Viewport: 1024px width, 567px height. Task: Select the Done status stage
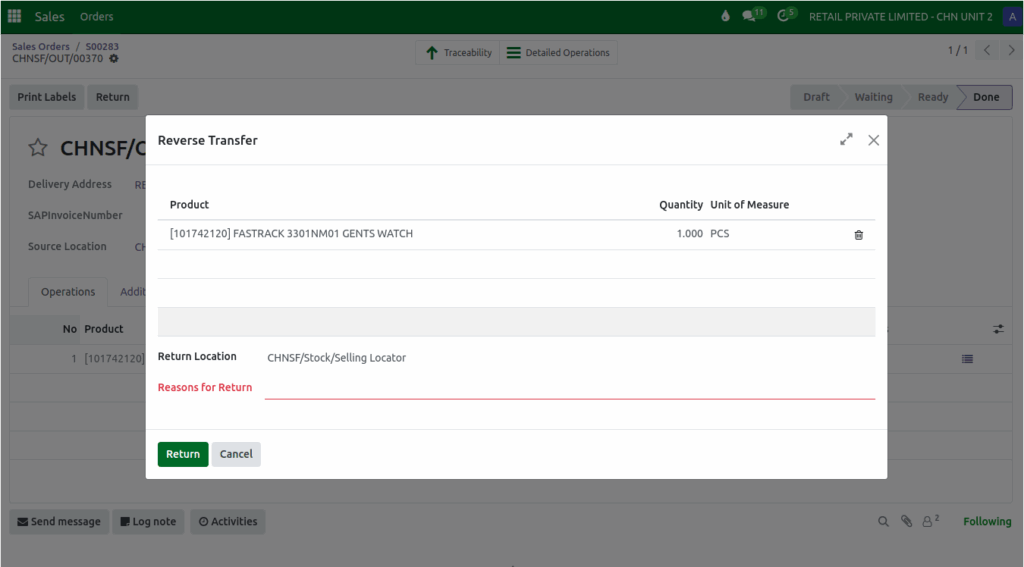point(986,97)
